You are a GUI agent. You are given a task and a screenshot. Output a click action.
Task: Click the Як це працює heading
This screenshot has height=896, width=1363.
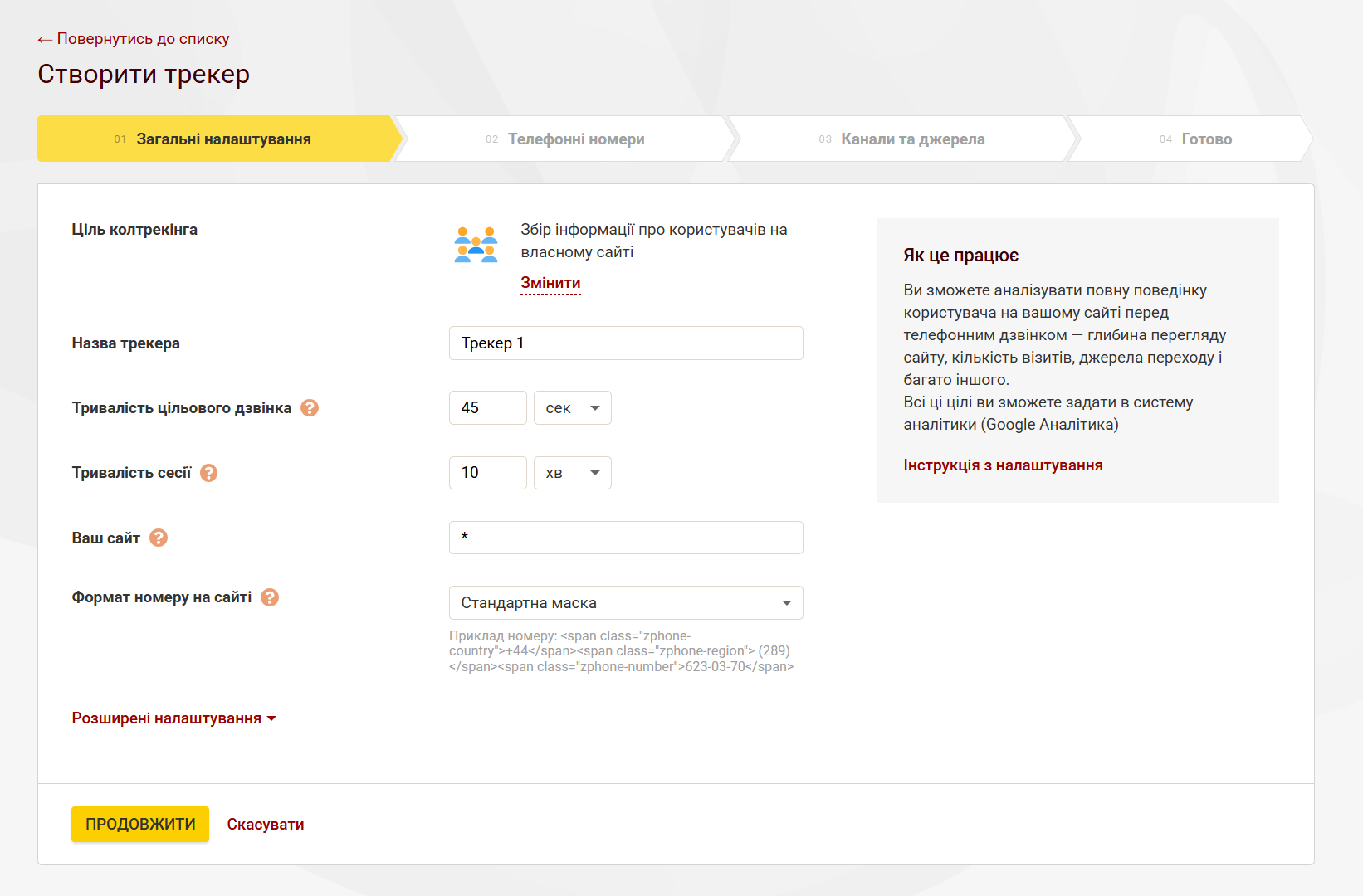pyautogui.click(x=961, y=256)
